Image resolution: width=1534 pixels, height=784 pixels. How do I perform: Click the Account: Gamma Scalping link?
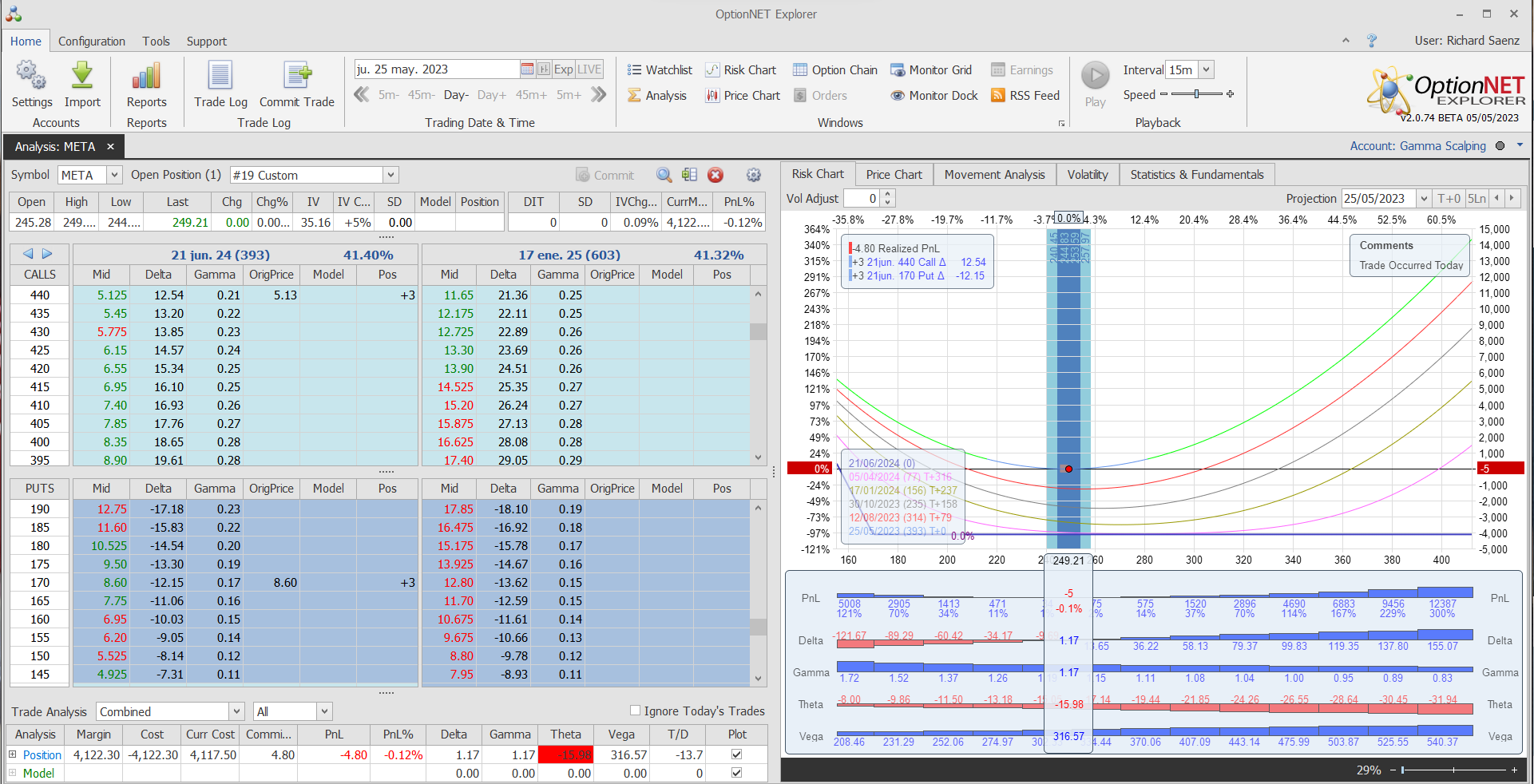click(1417, 146)
